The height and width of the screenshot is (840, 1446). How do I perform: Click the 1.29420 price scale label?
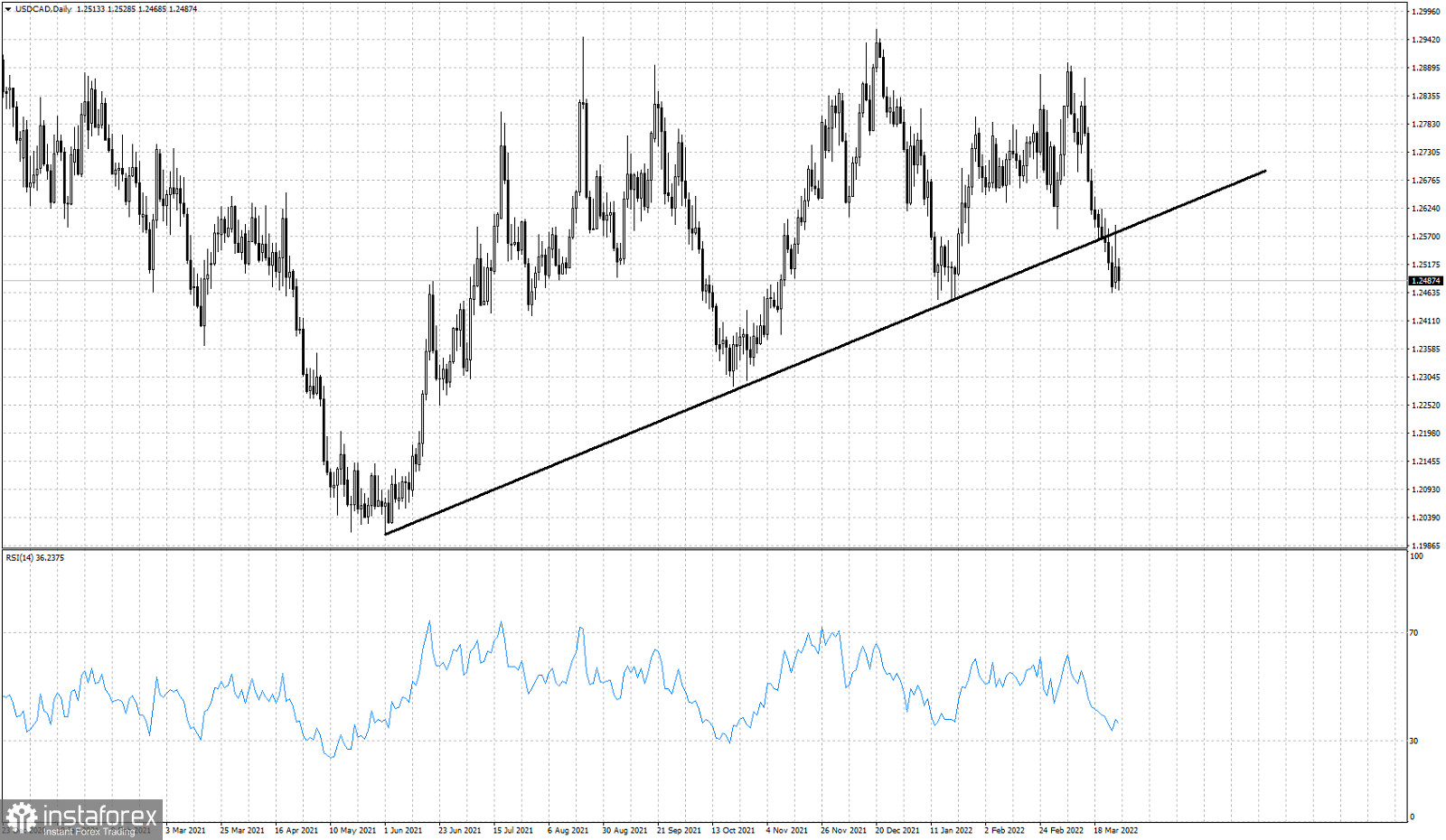(1426, 40)
